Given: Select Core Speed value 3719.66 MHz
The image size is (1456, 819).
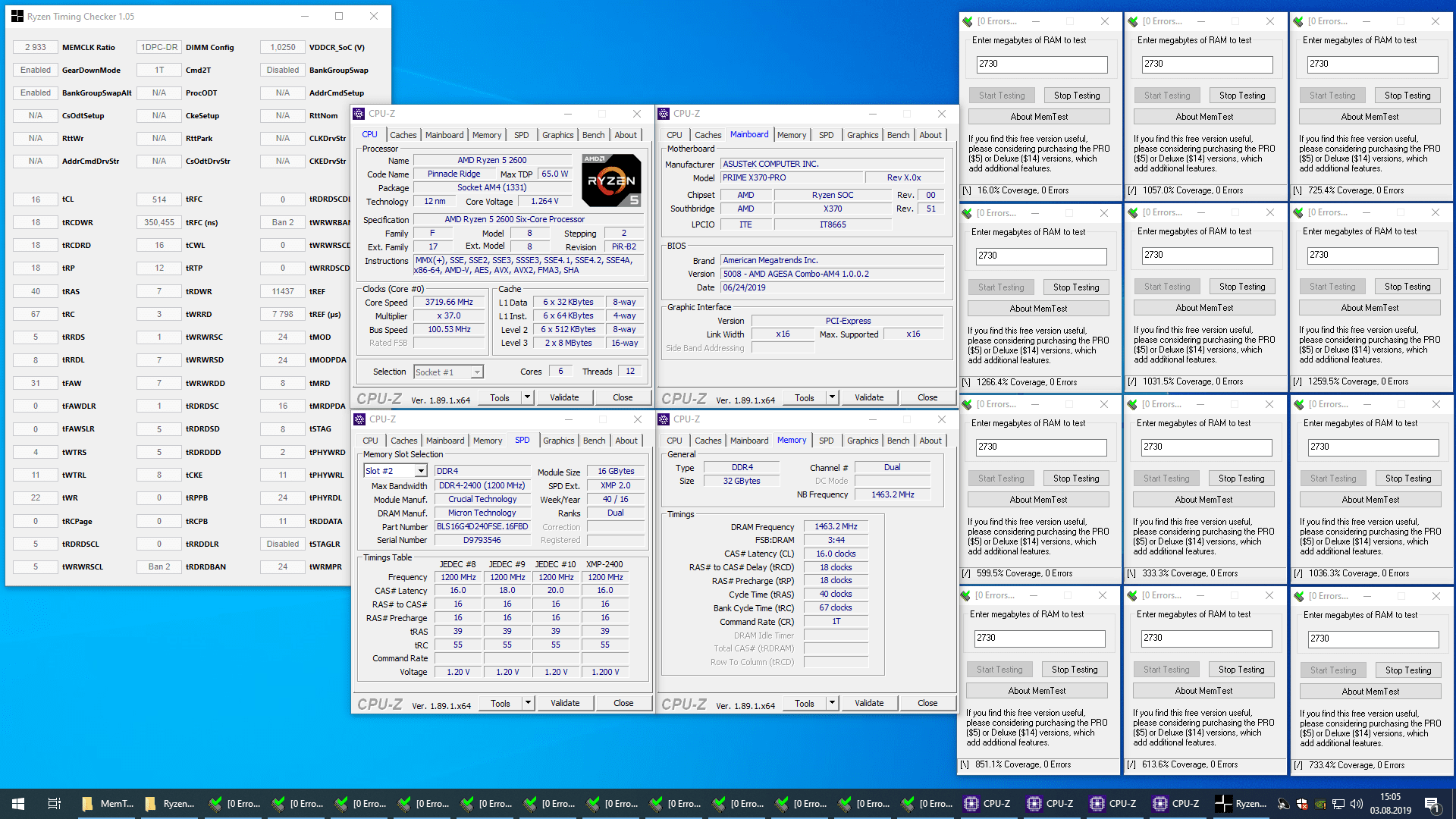Looking at the screenshot, I should (x=449, y=302).
